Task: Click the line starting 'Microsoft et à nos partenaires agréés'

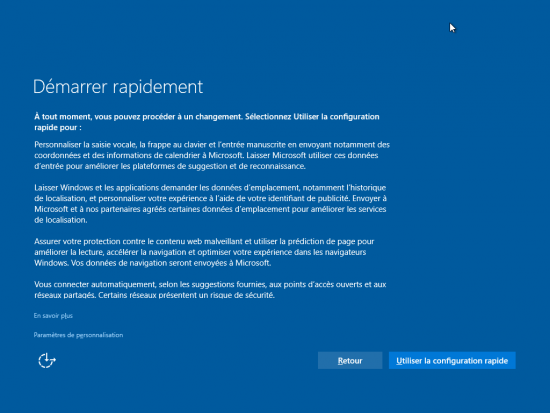Action: click(x=210, y=209)
